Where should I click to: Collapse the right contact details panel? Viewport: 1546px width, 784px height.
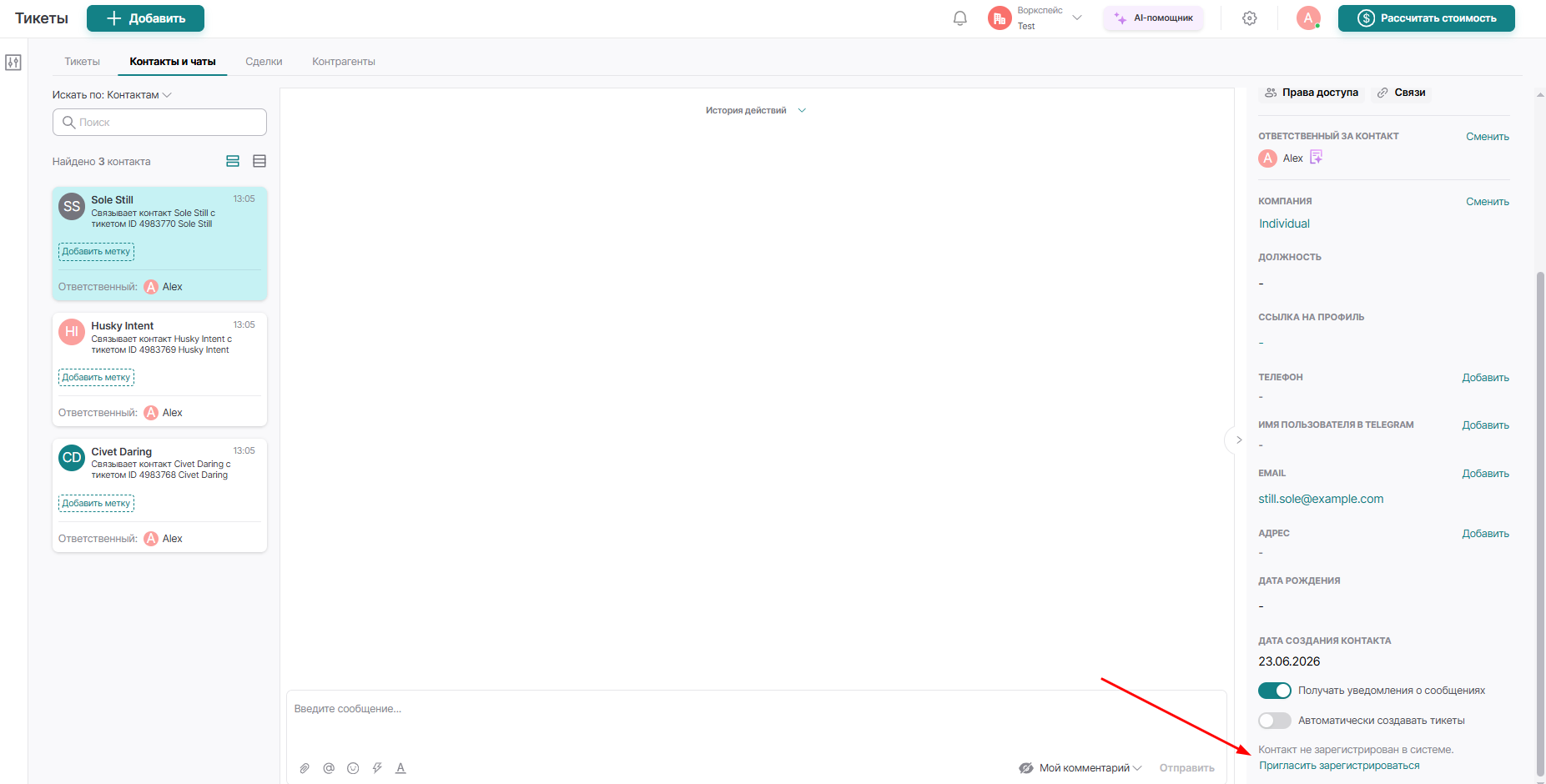click(x=1239, y=440)
